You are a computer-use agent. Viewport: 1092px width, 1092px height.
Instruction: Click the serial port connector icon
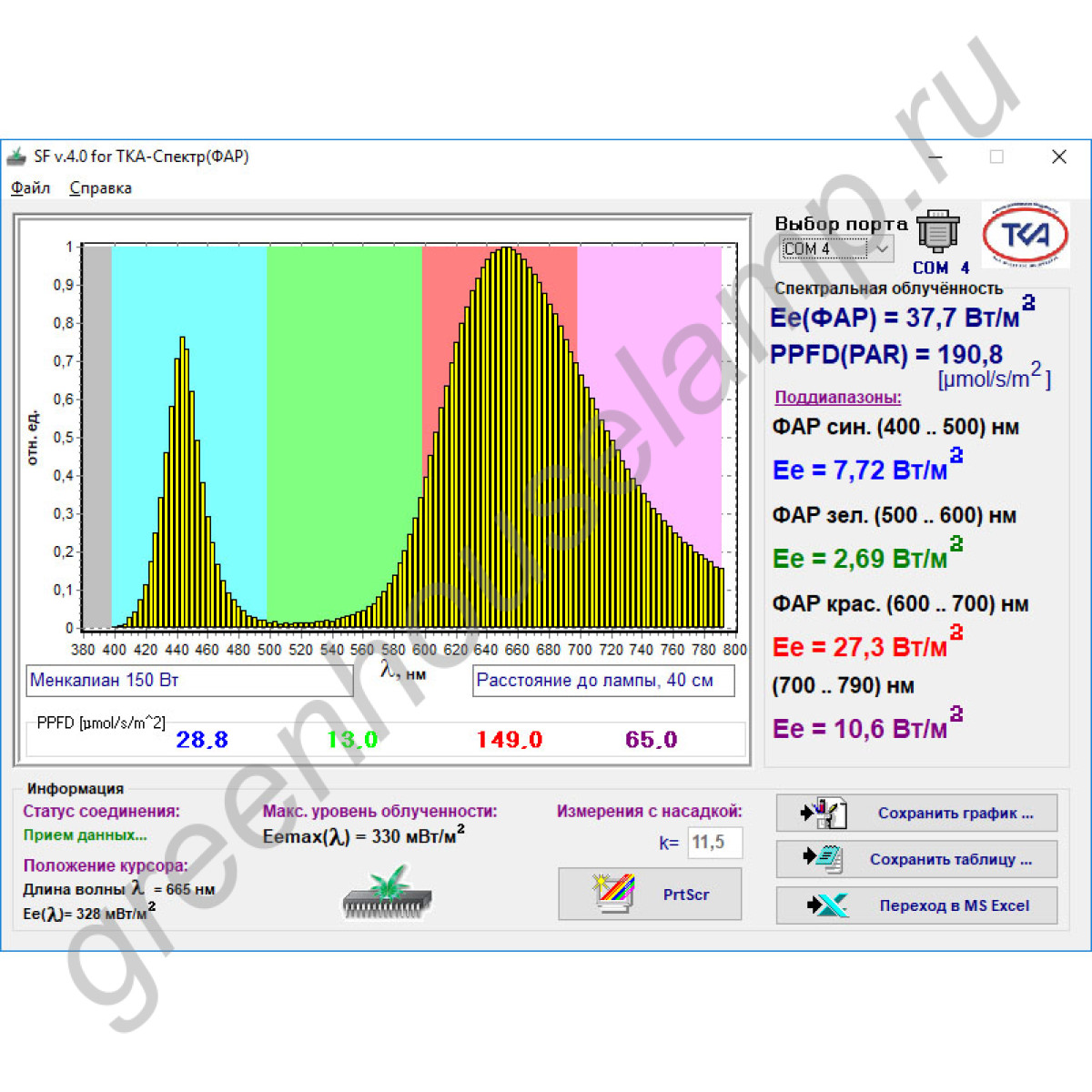(x=937, y=233)
